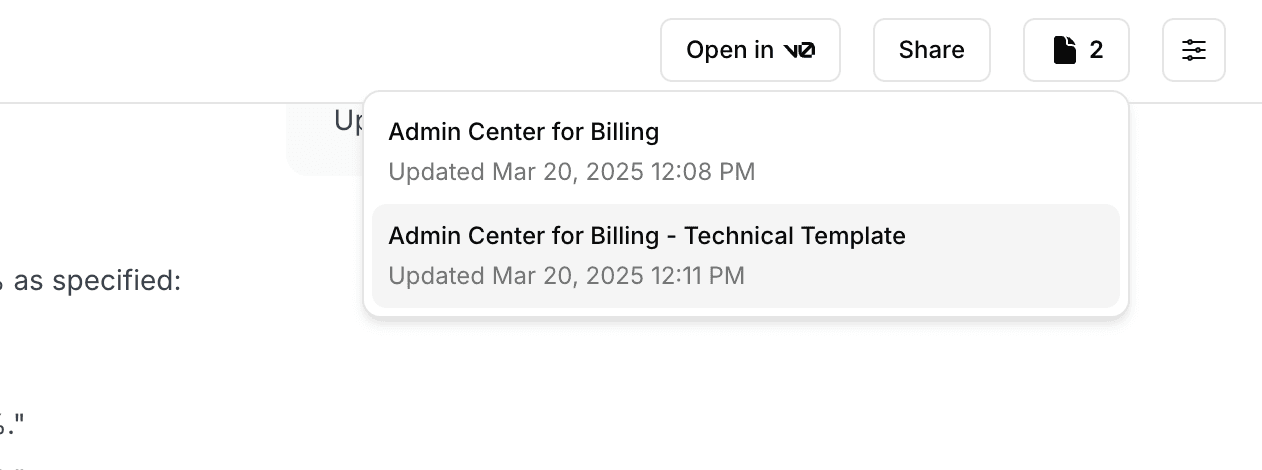The image size is (1262, 470).
Task: Collapse the documents dropdown showing 2 files
Action: pos(1076,50)
